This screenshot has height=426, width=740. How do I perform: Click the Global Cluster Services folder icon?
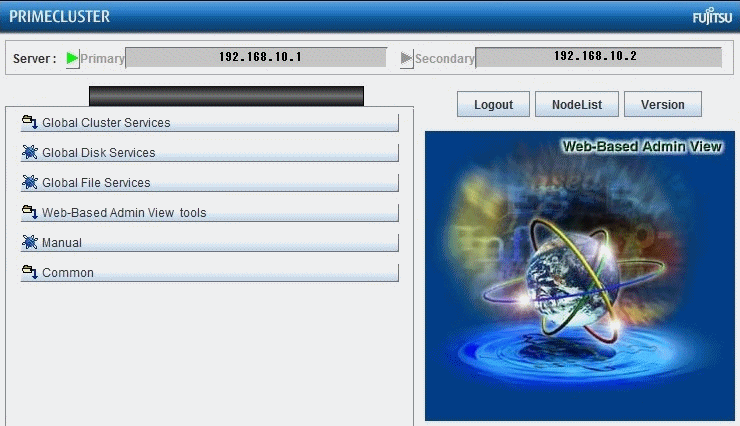[x=29, y=122]
